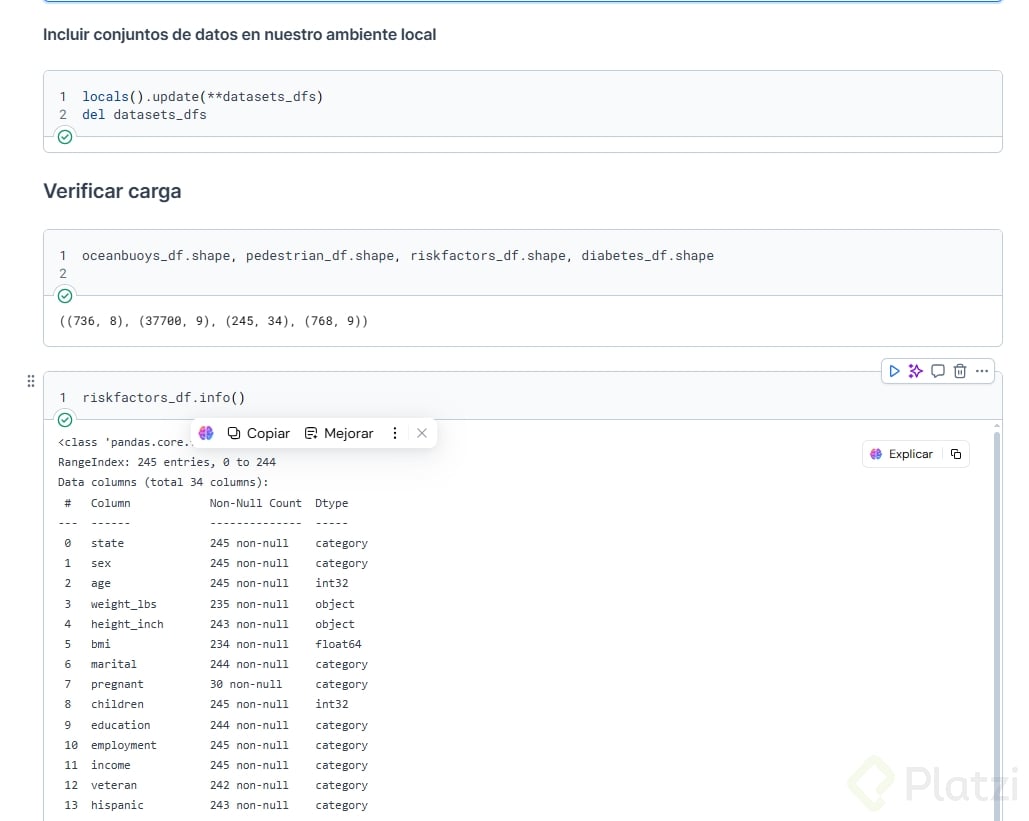Delete the cell with trash icon

click(x=960, y=371)
